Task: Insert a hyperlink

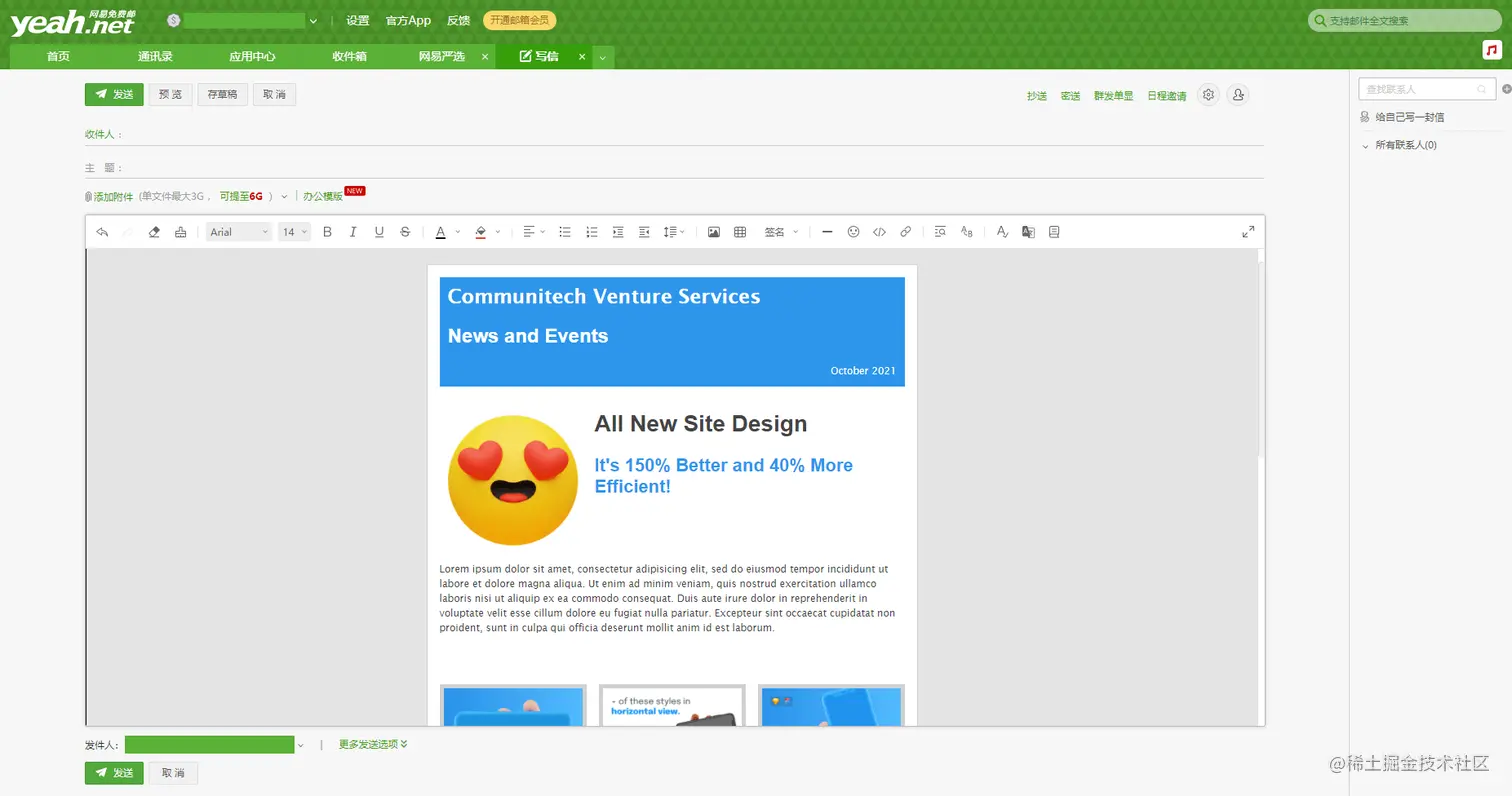Action: click(x=905, y=232)
